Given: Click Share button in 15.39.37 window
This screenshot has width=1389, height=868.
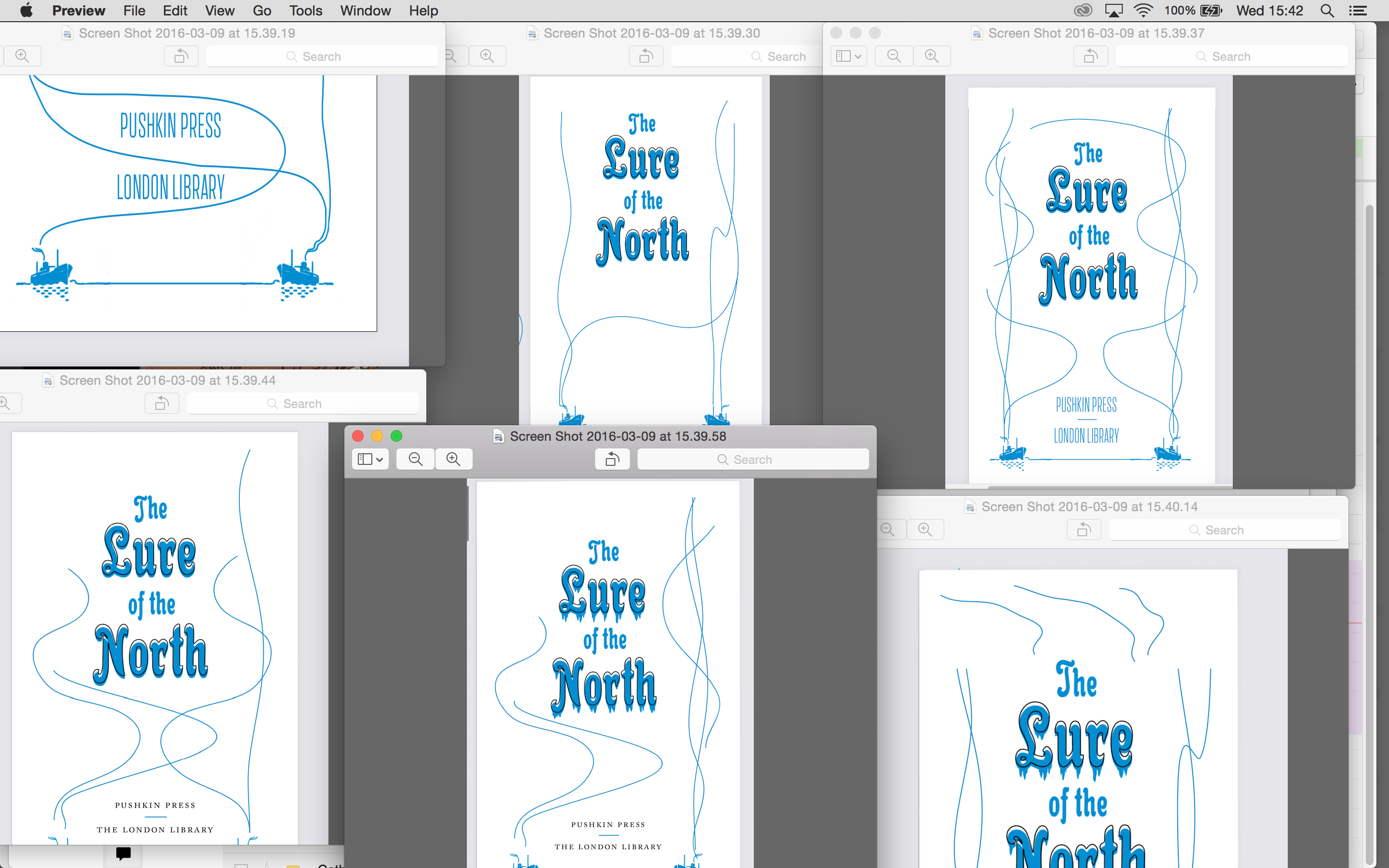Looking at the screenshot, I should click(x=1091, y=55).
